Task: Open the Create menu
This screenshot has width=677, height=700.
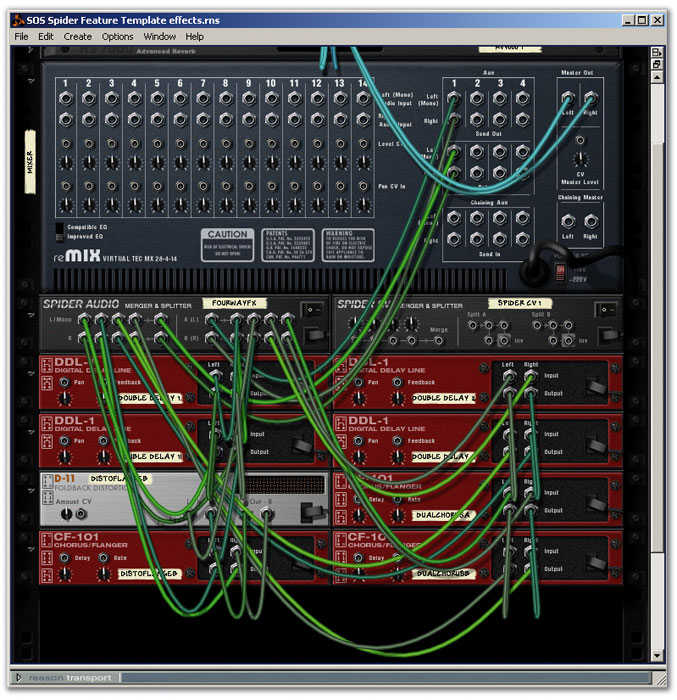Action: coord(77,37)
